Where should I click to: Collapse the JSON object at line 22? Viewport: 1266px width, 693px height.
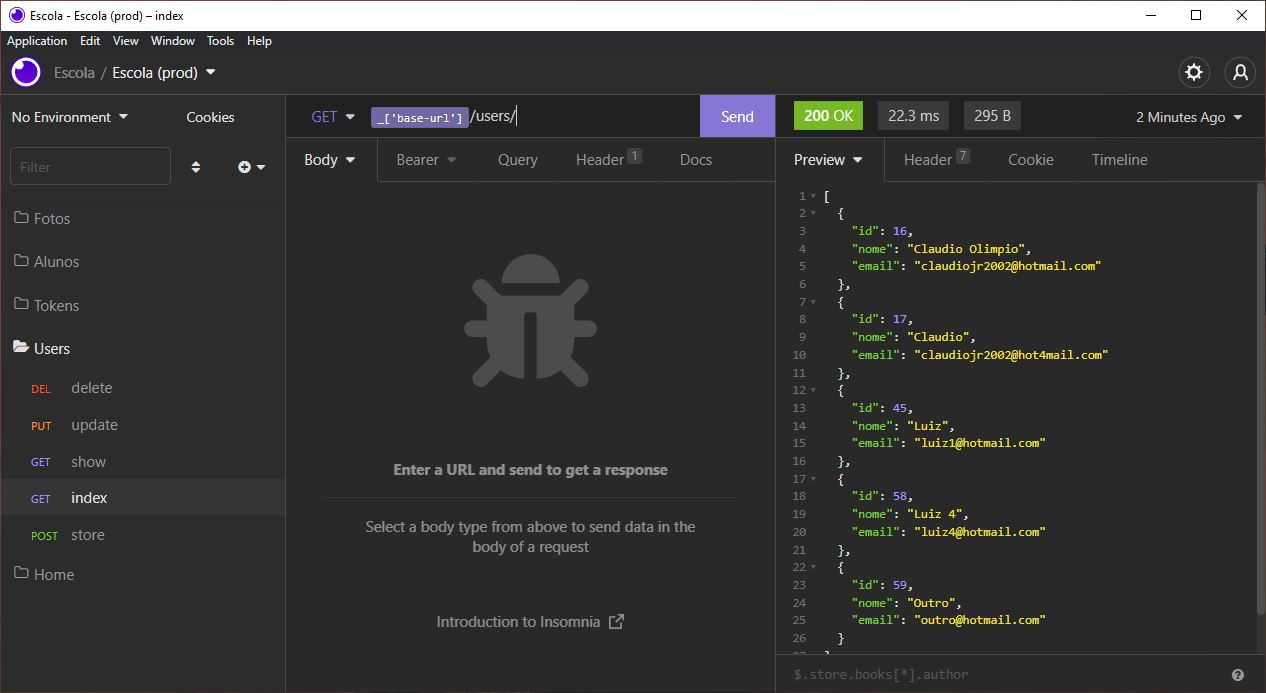813,567
